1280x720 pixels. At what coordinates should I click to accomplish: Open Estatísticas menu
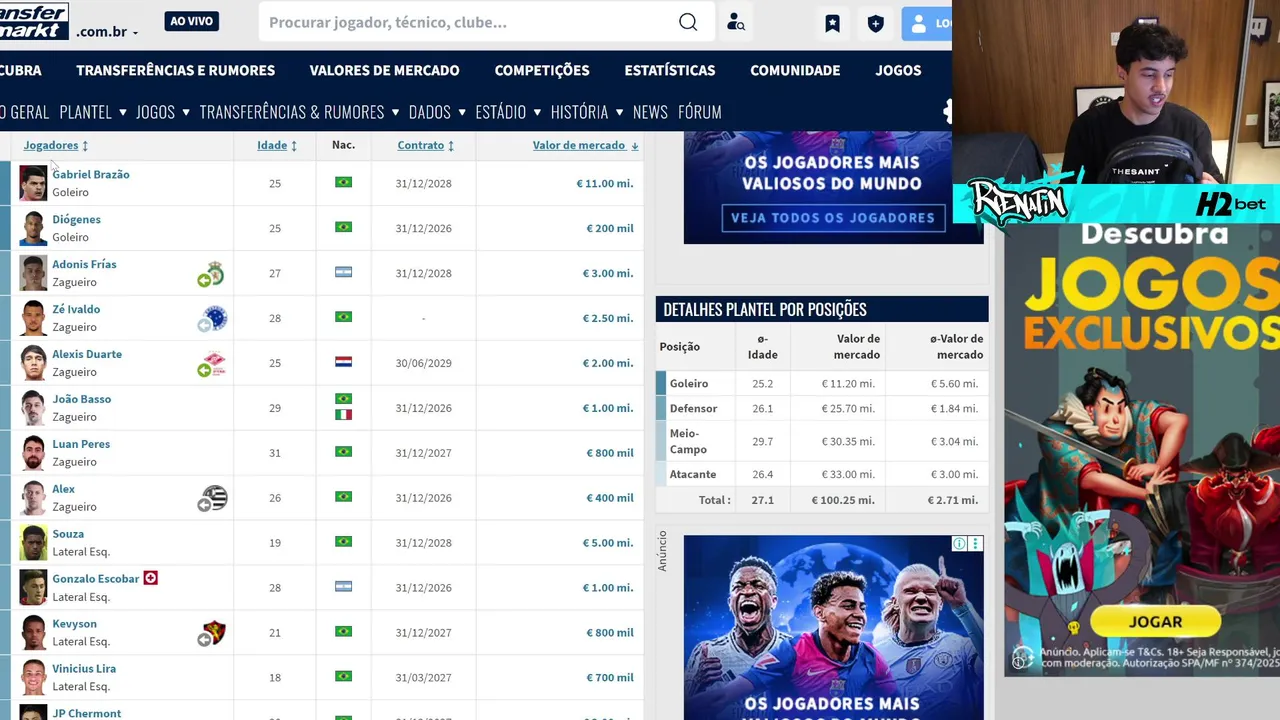pos(670,70)
